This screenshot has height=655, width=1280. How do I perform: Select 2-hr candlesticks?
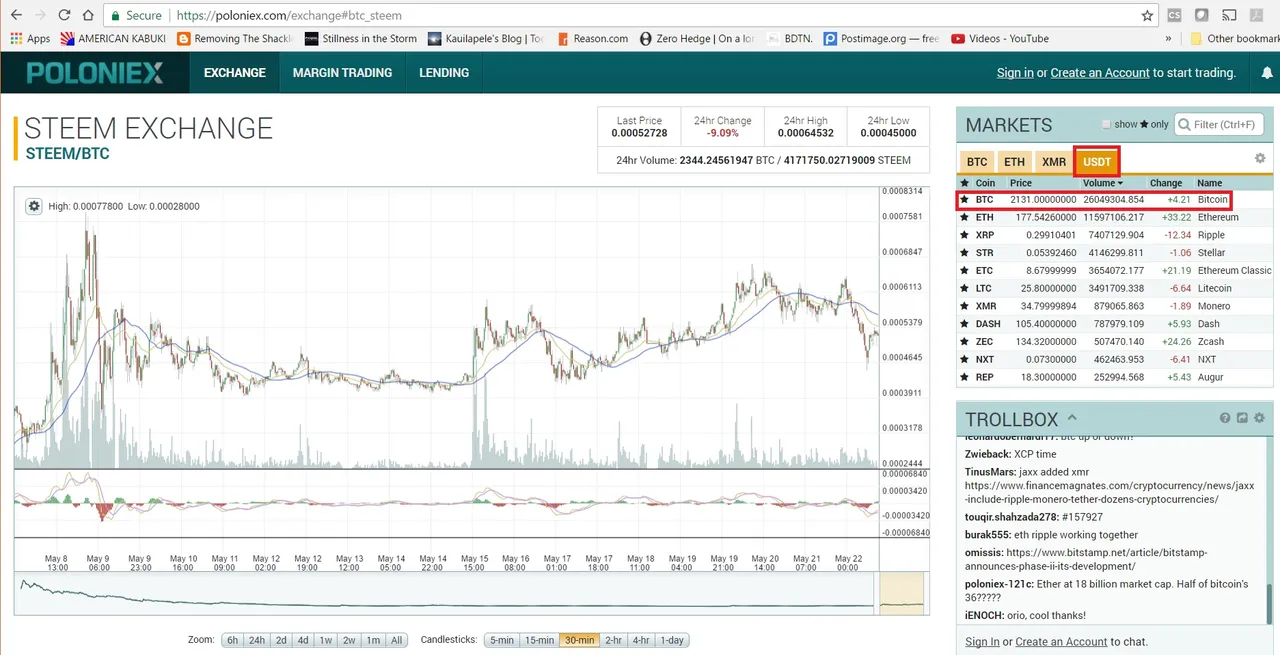613,640
